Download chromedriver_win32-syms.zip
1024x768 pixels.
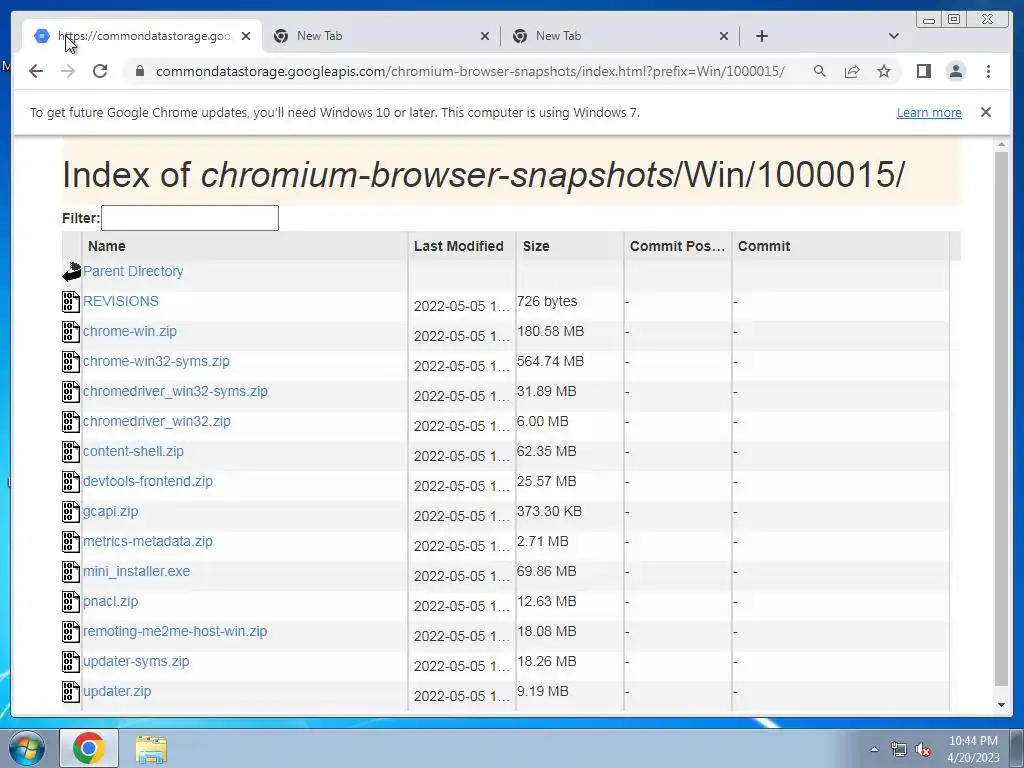click(x=175, y=391)
